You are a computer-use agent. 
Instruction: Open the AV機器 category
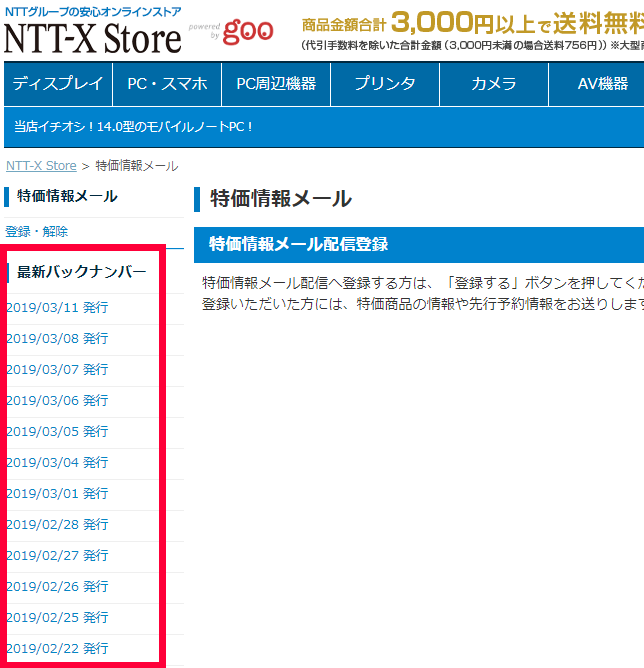click(x=602, y=84)
